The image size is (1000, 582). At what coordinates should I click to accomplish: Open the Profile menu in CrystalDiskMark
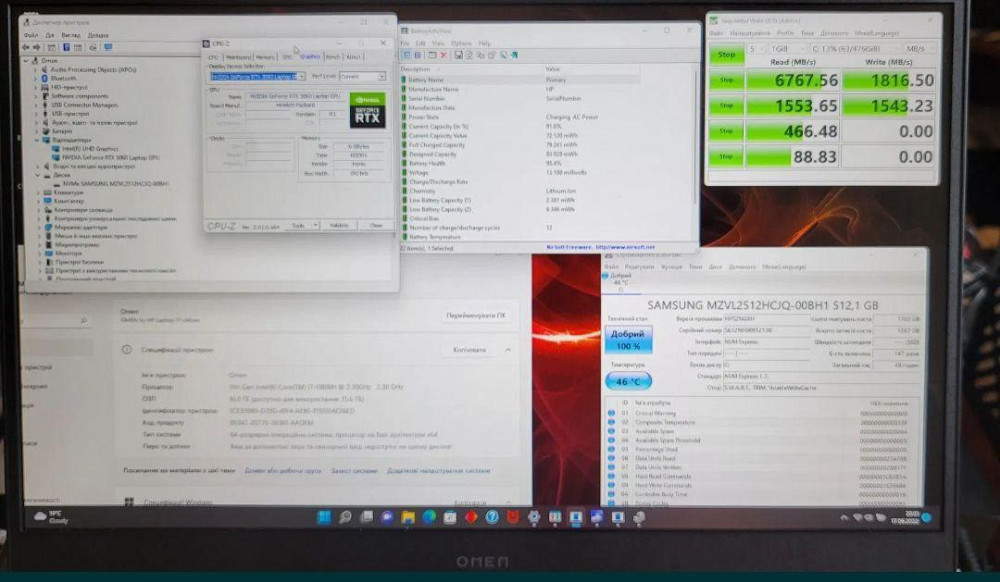(785, 33)
